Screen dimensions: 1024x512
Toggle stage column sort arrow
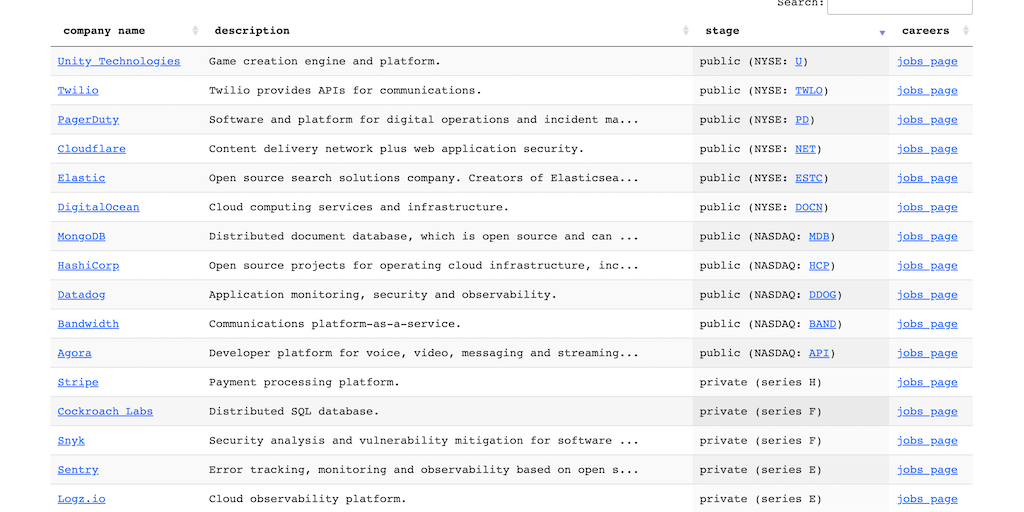point(882,32)
